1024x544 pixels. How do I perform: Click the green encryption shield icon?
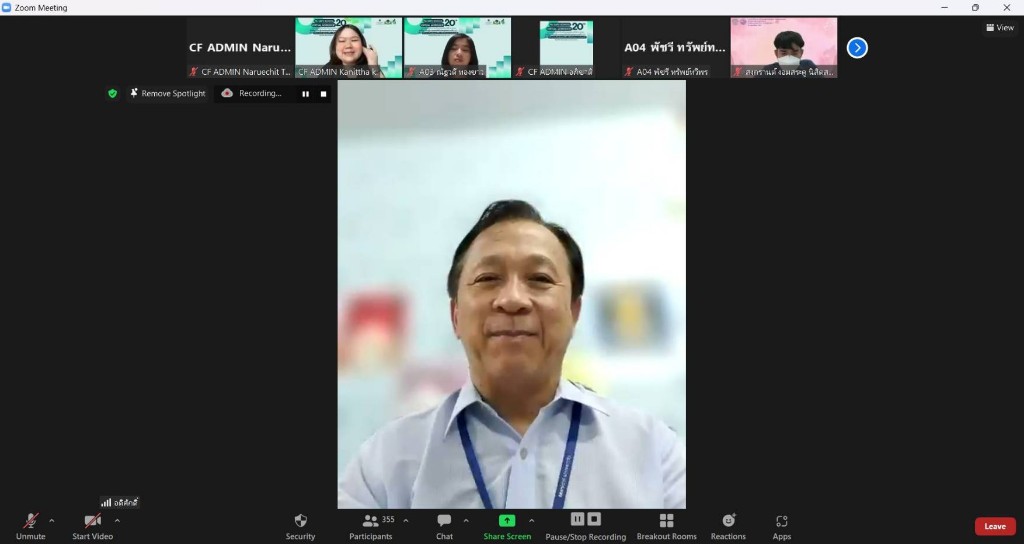click(112, 93)
